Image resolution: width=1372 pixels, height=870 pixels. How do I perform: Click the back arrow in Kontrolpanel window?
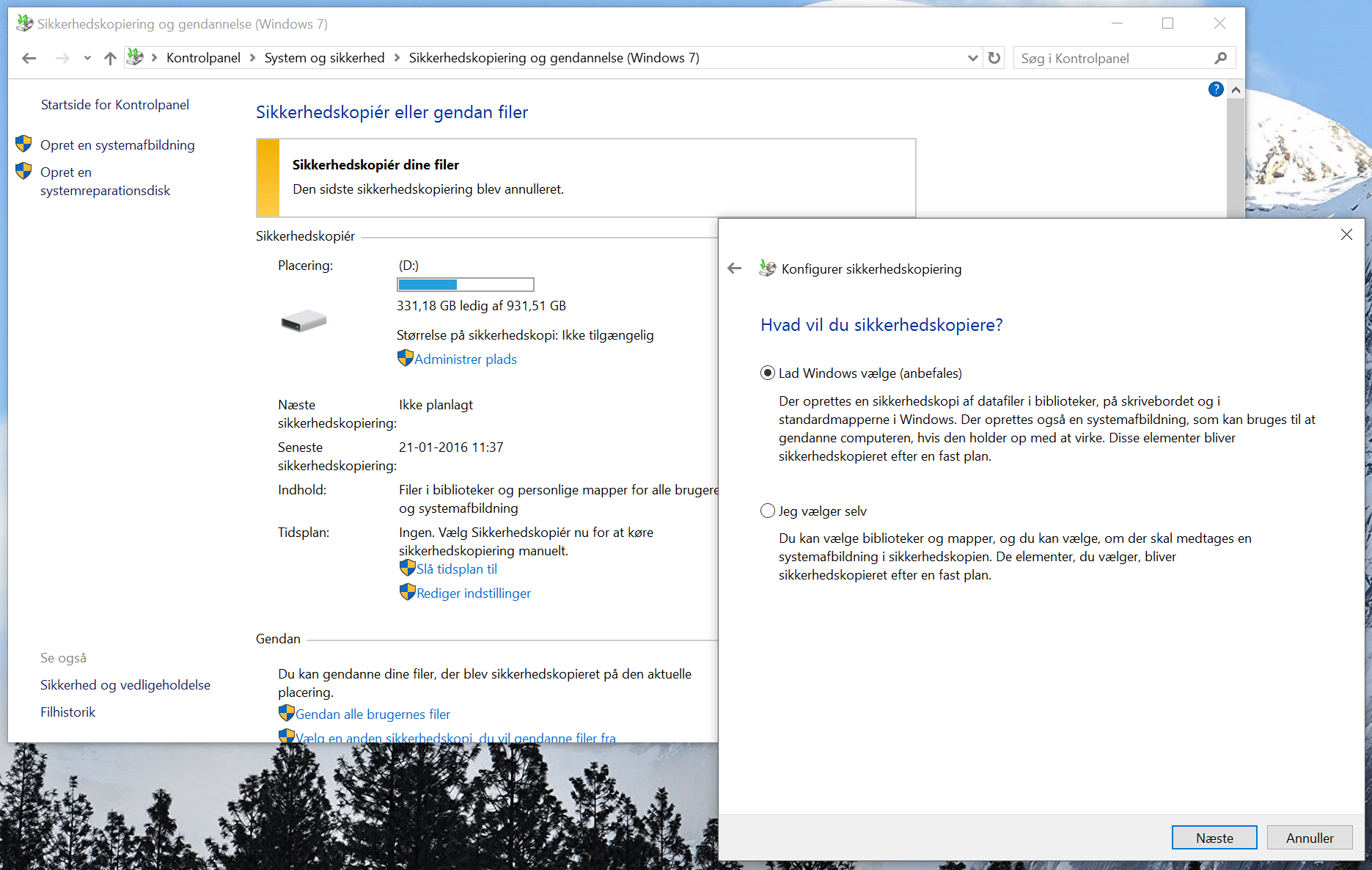(29, 58)
